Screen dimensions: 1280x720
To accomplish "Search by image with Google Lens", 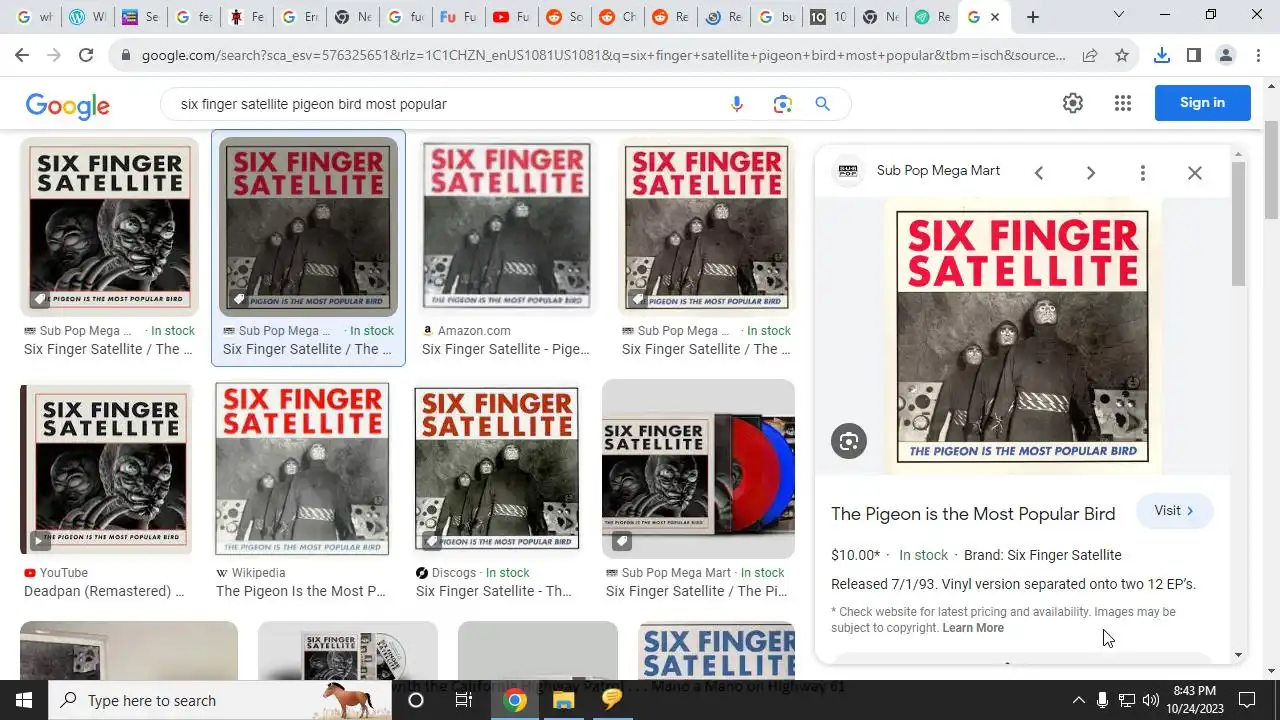I will [x=782, y=104].
